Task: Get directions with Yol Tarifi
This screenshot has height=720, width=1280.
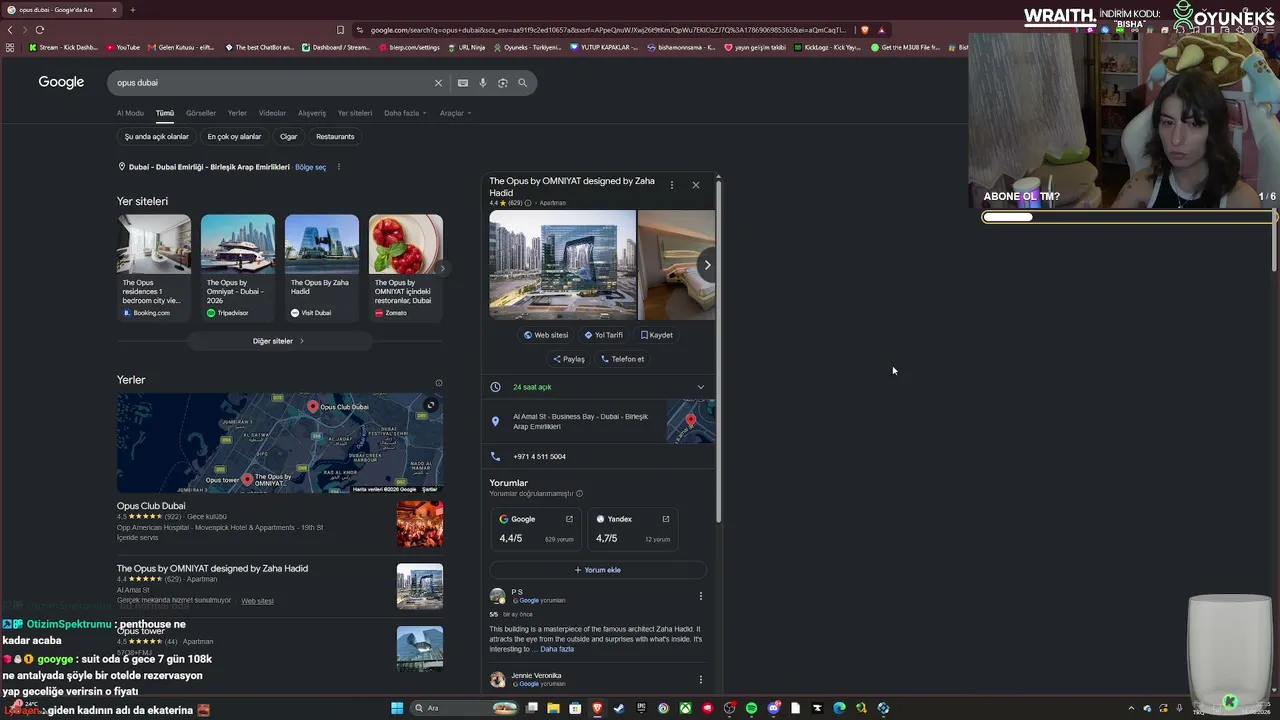Action: click(604, 335)
